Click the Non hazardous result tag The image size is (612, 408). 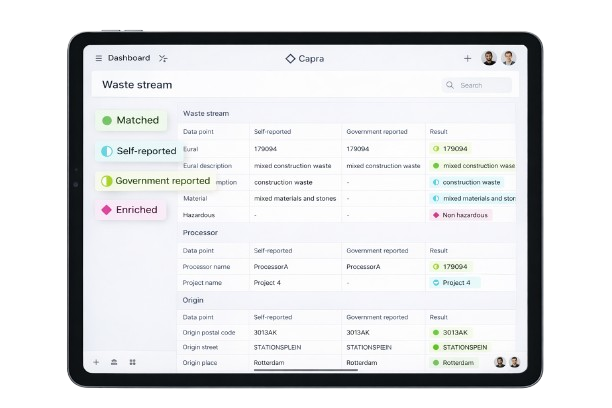coord(460,215)
